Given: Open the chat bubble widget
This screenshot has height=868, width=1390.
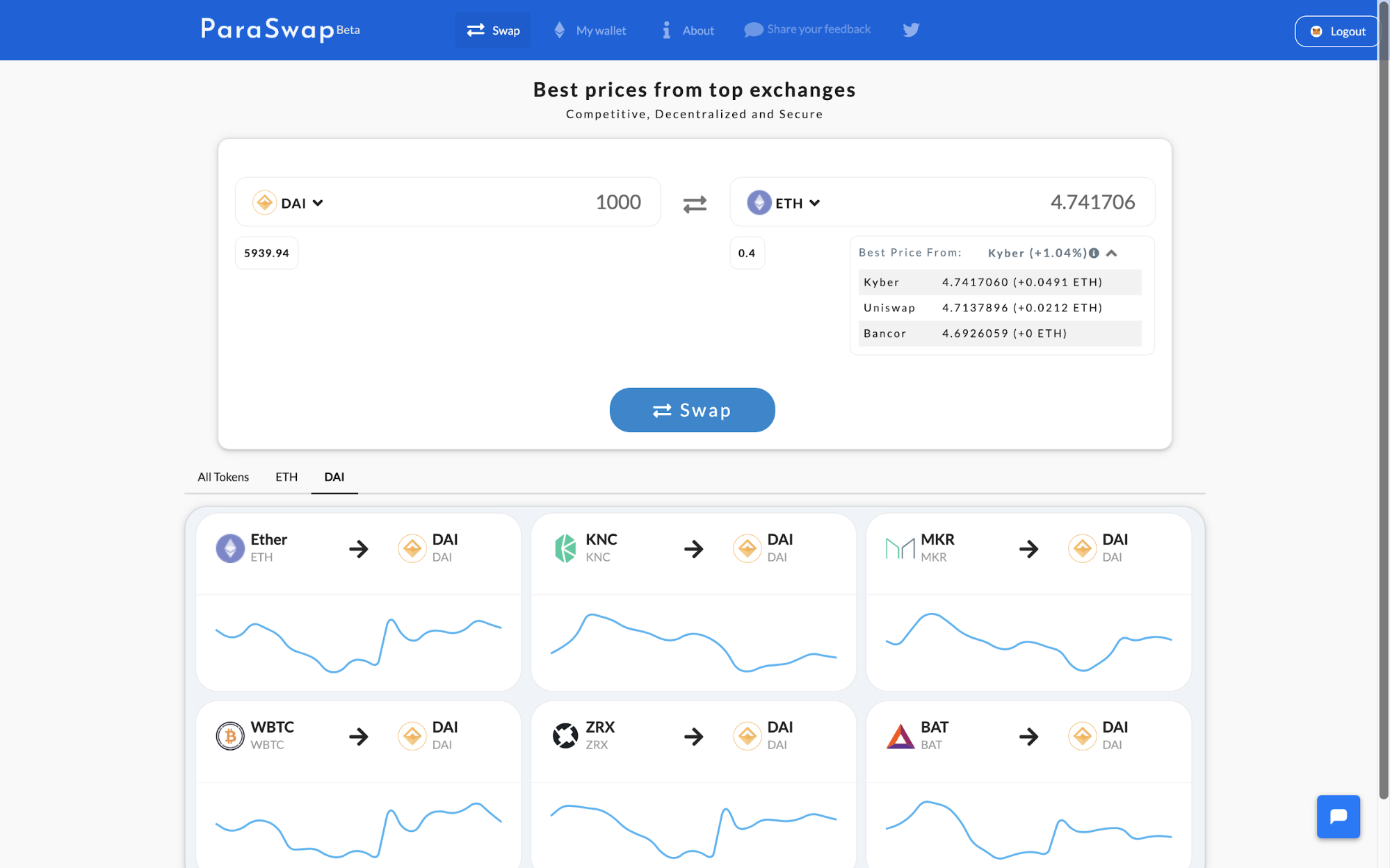Looking at the screenshot, I should pos(1338,817).
